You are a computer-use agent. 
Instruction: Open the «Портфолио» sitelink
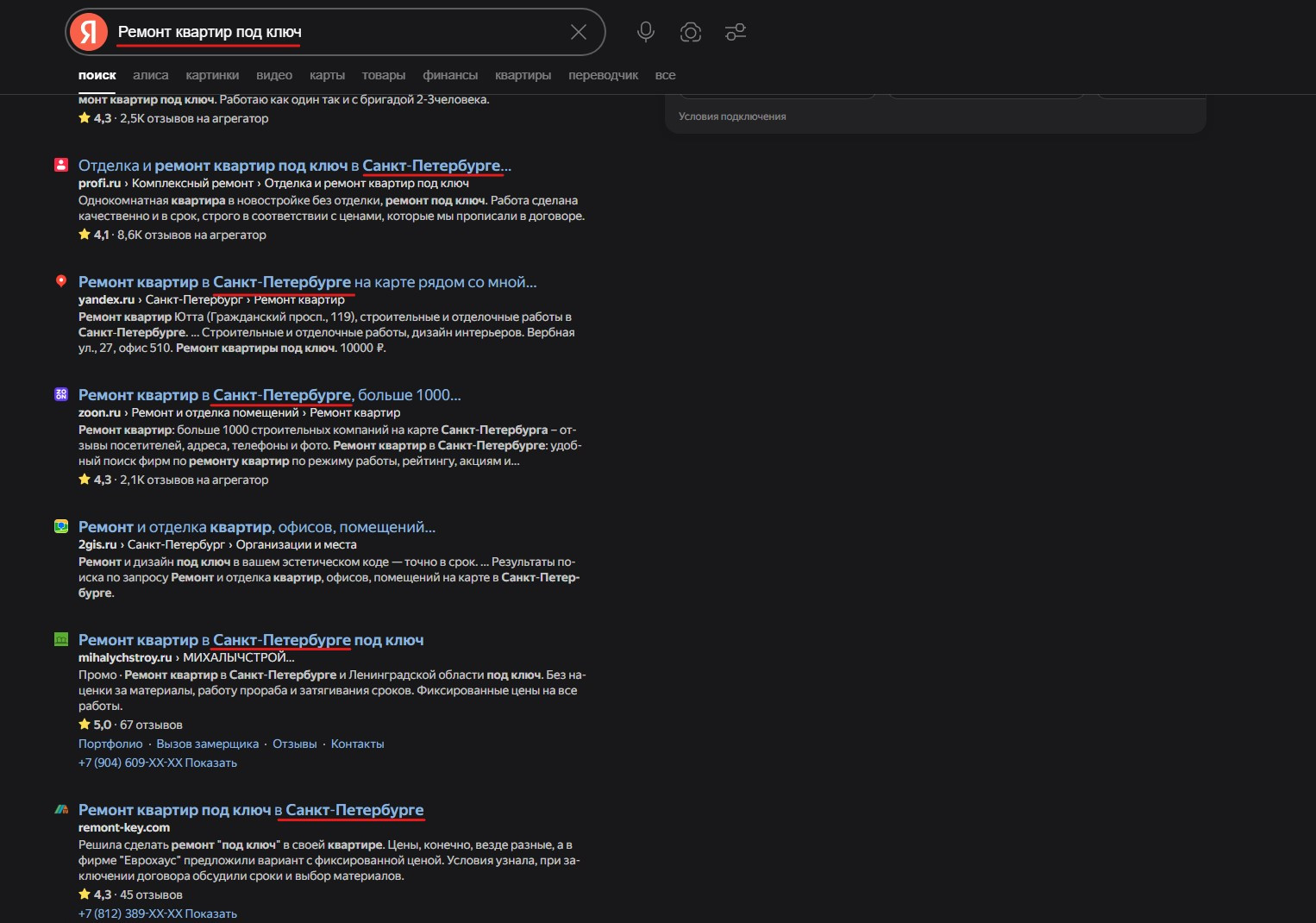click(x=110, y=744)
